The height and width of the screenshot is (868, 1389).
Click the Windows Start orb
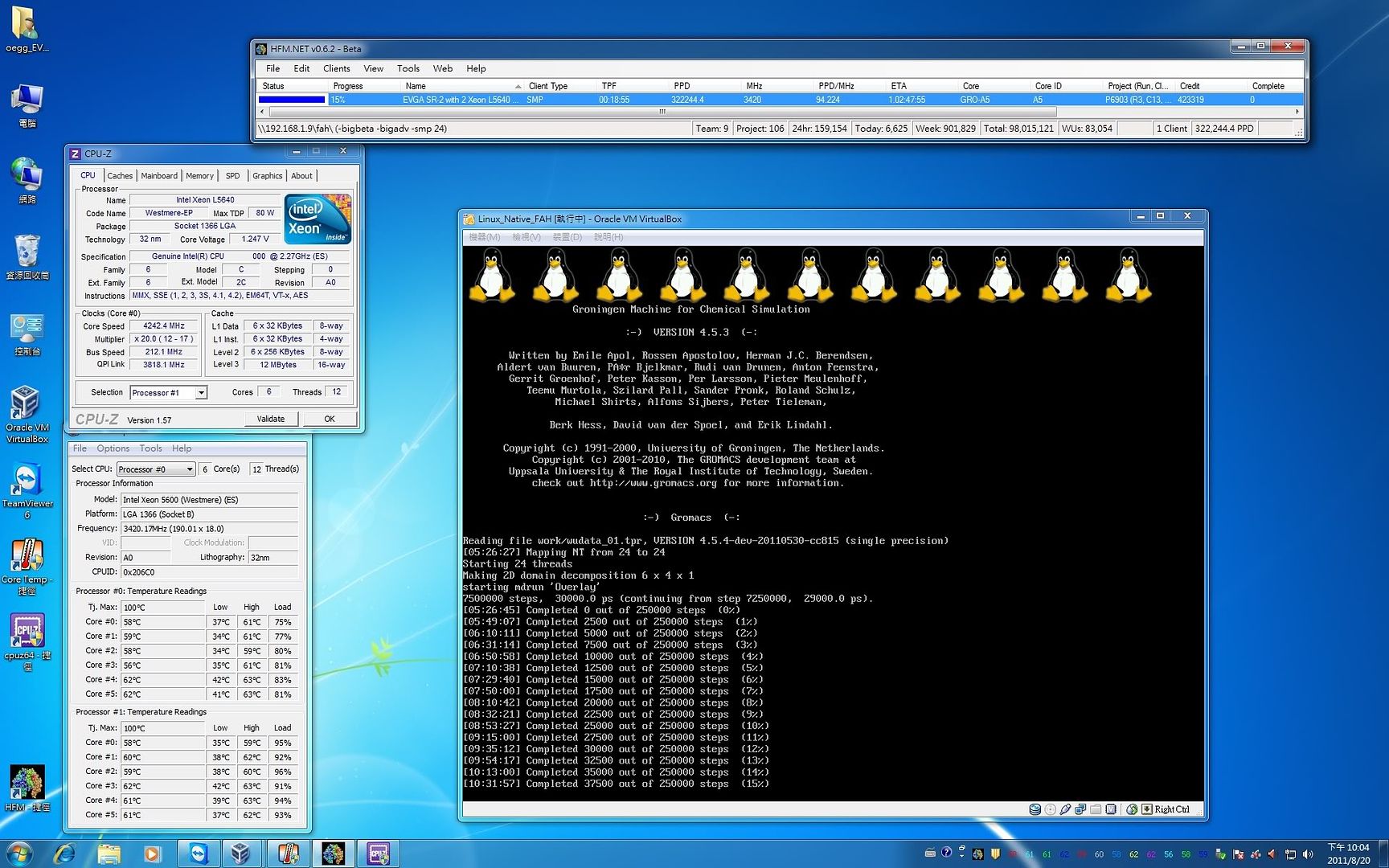[18, 854]
